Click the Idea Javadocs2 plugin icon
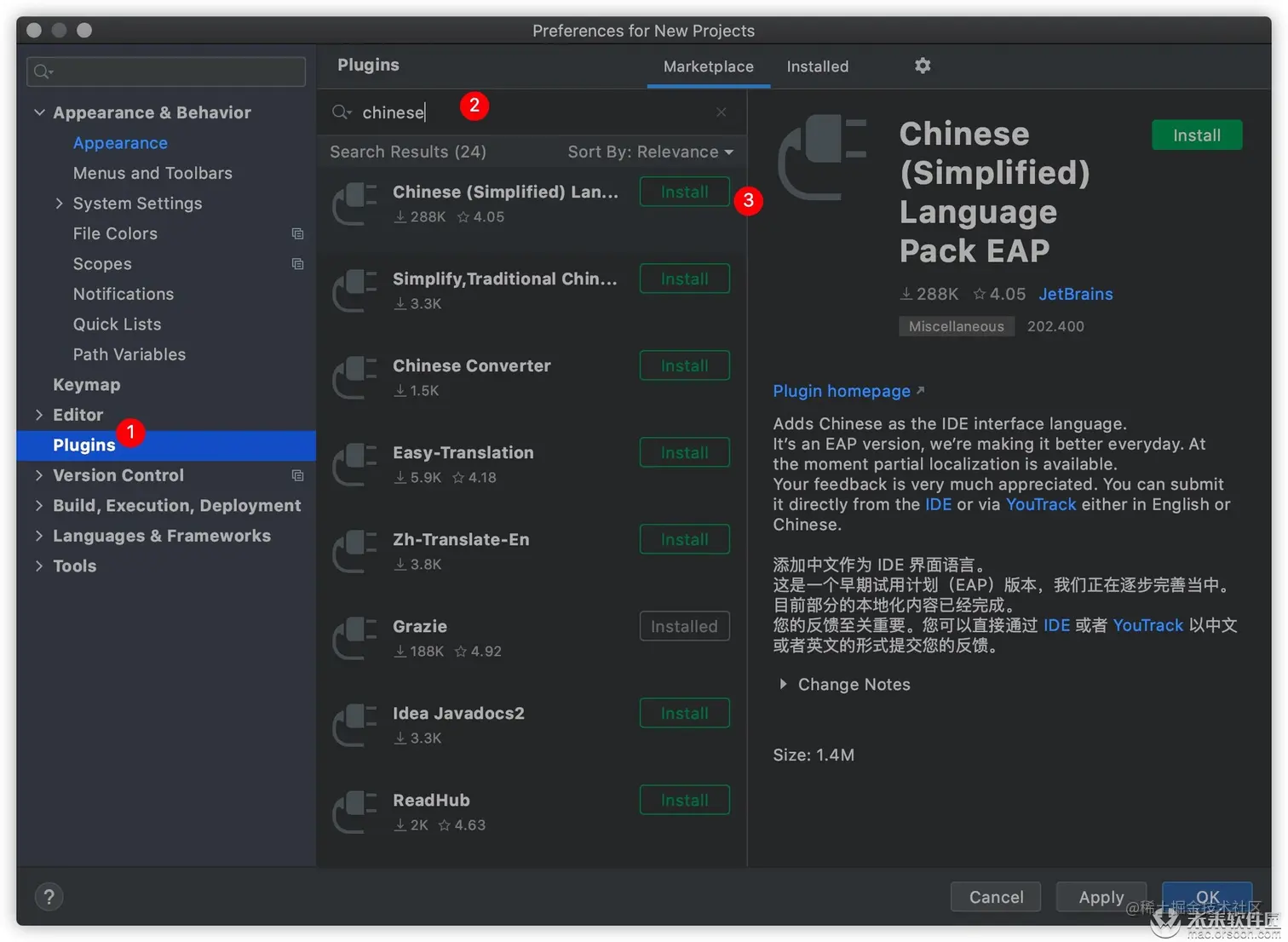 (x=354, y=725)
